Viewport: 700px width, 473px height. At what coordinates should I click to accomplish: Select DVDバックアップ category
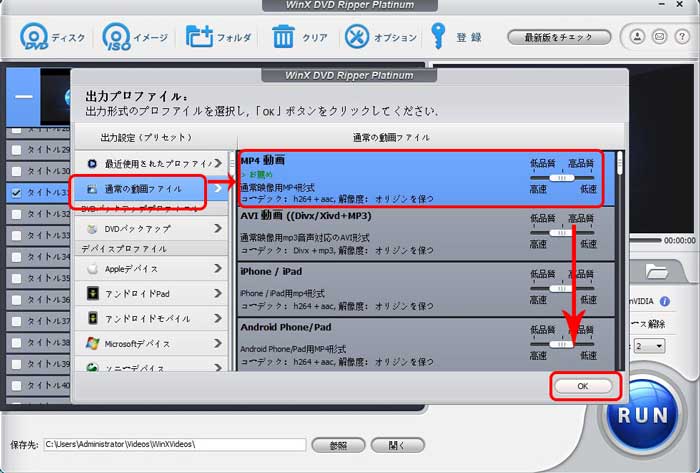click(x=151, y=229)
